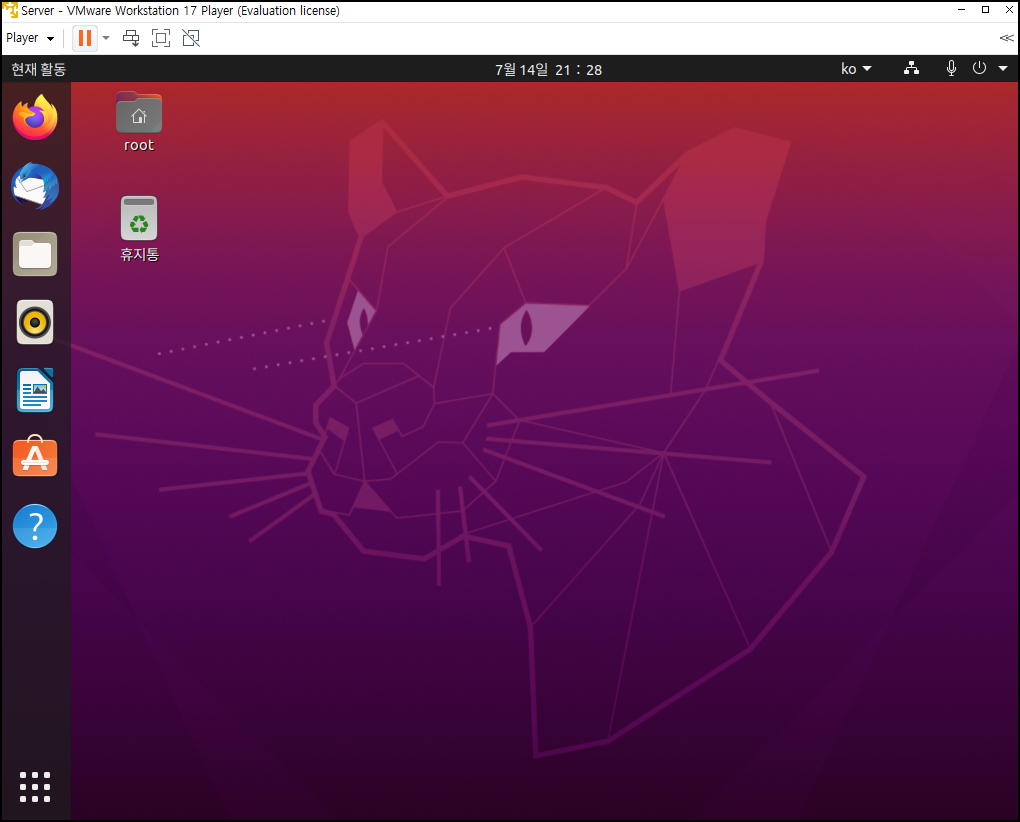1020x822 pixels.
Task: Open the 현재 활동 activities overview
Action: (39, 69)
